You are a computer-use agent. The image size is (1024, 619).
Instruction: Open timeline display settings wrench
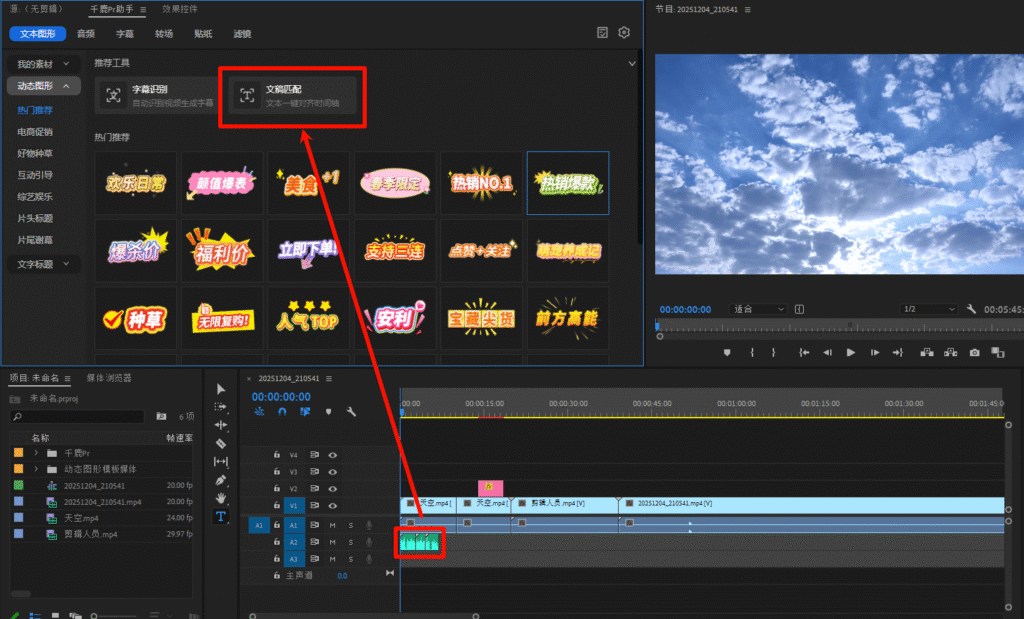click(351, 411)
